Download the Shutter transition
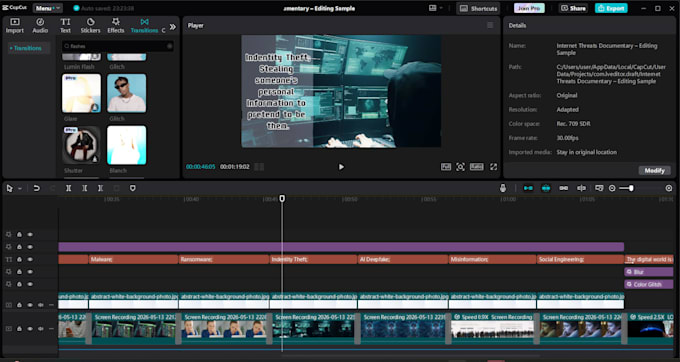 tap(95, 159)
